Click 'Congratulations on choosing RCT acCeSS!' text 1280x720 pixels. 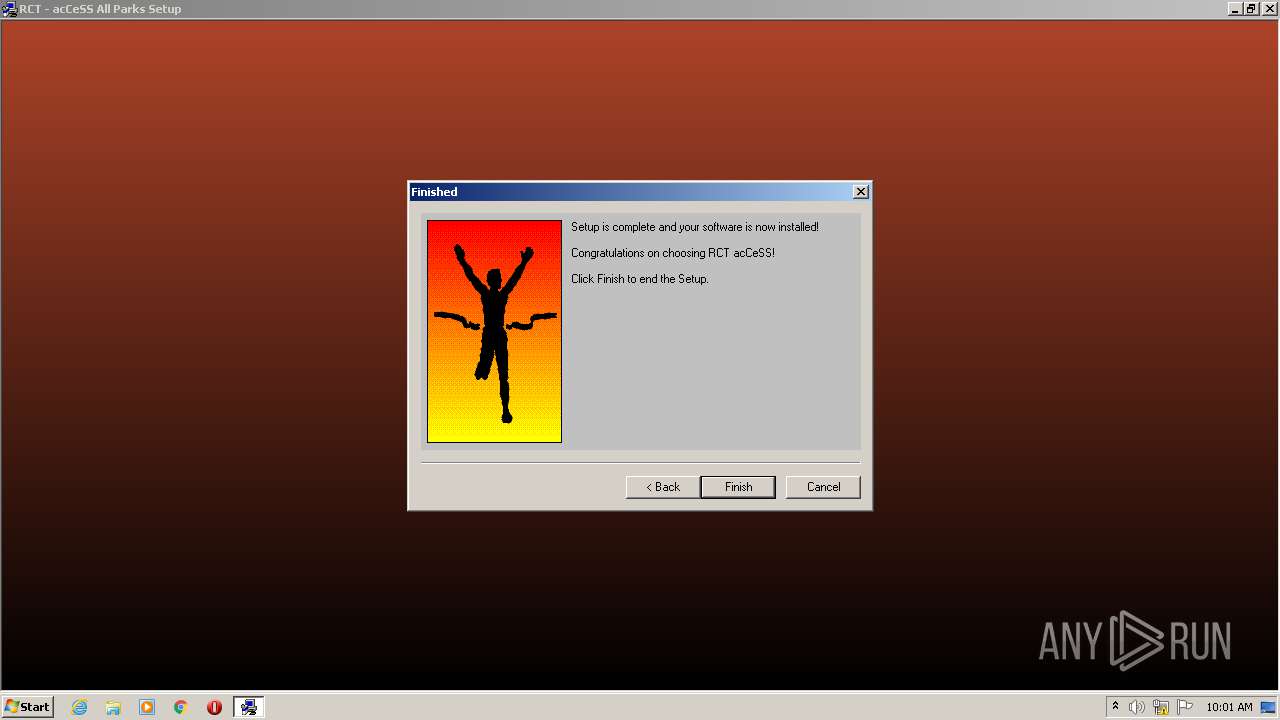[x=673, y=253]
